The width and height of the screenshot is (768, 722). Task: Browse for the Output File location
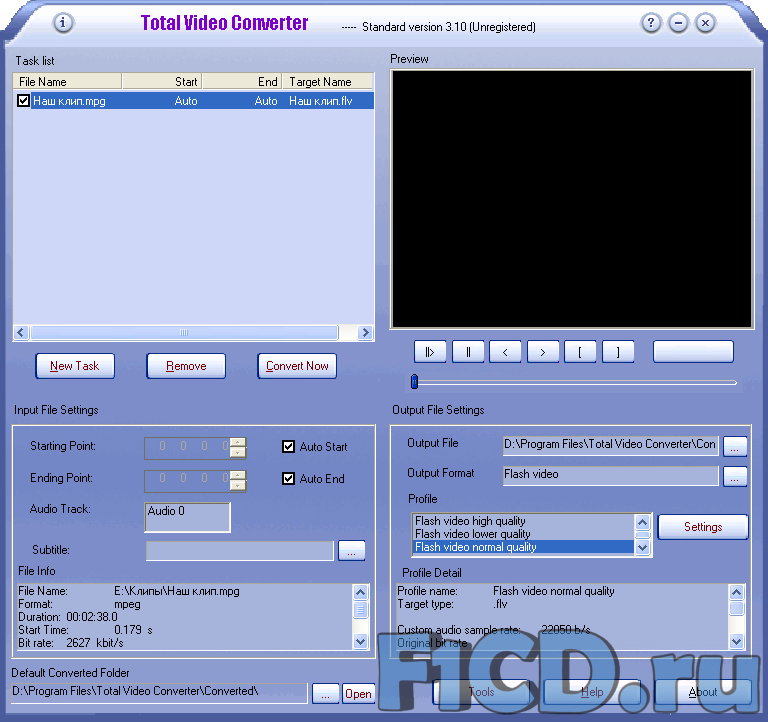pos(735,446)
